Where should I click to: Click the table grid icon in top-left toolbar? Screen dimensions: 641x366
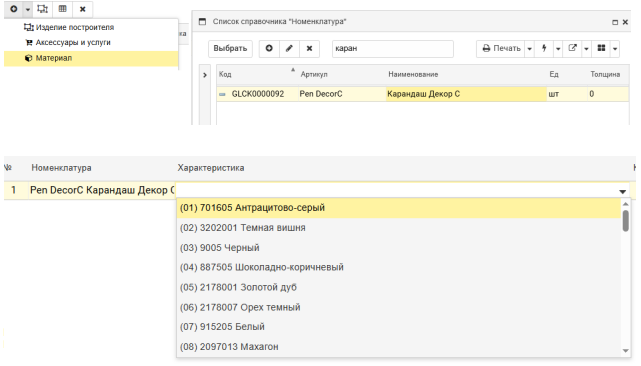click(63, 9)
